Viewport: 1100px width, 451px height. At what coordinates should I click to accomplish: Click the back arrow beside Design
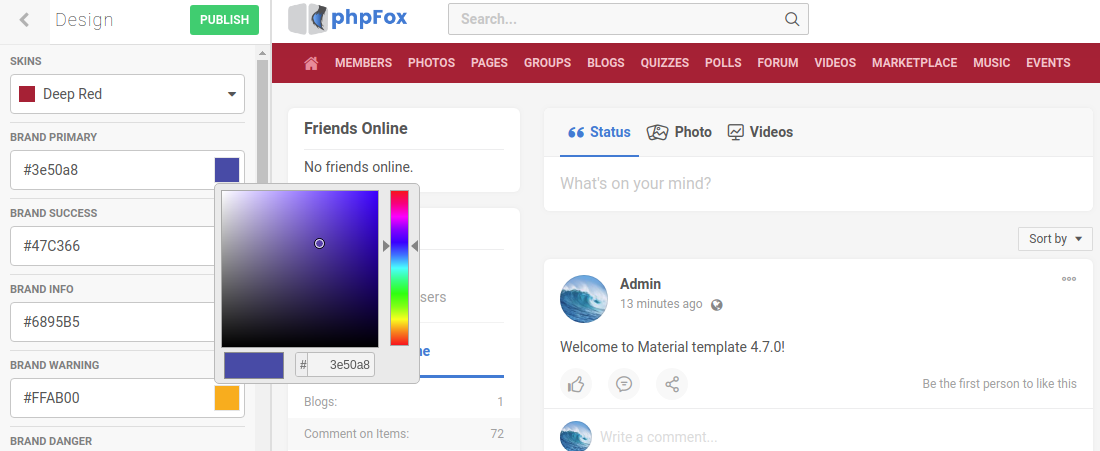click(25, 20)
